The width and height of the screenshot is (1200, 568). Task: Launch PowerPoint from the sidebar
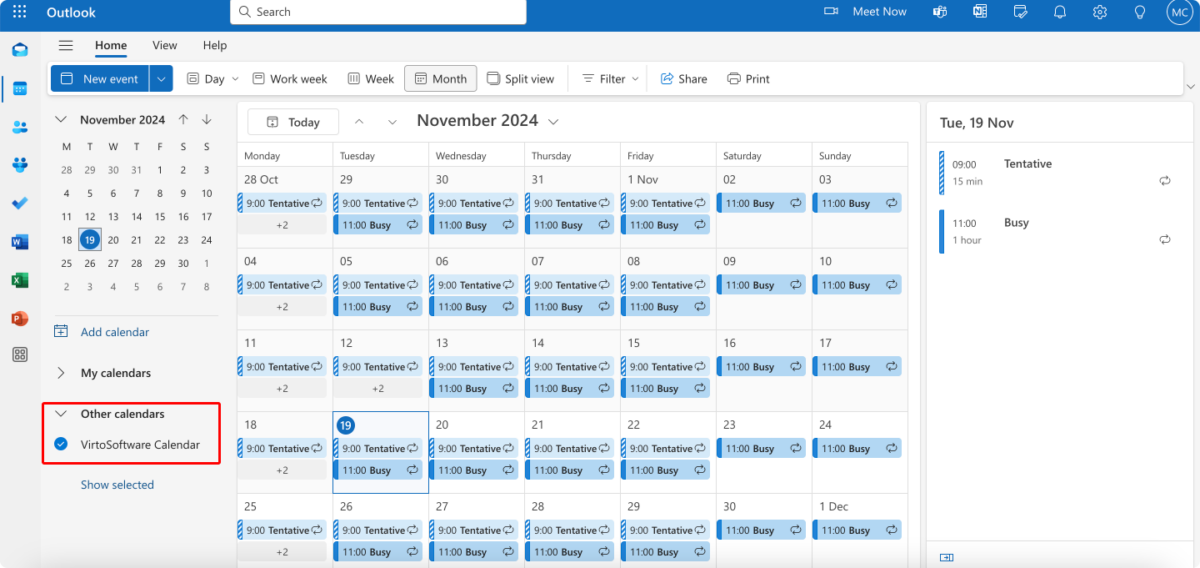pyautogui.click(x=20, y=318)
